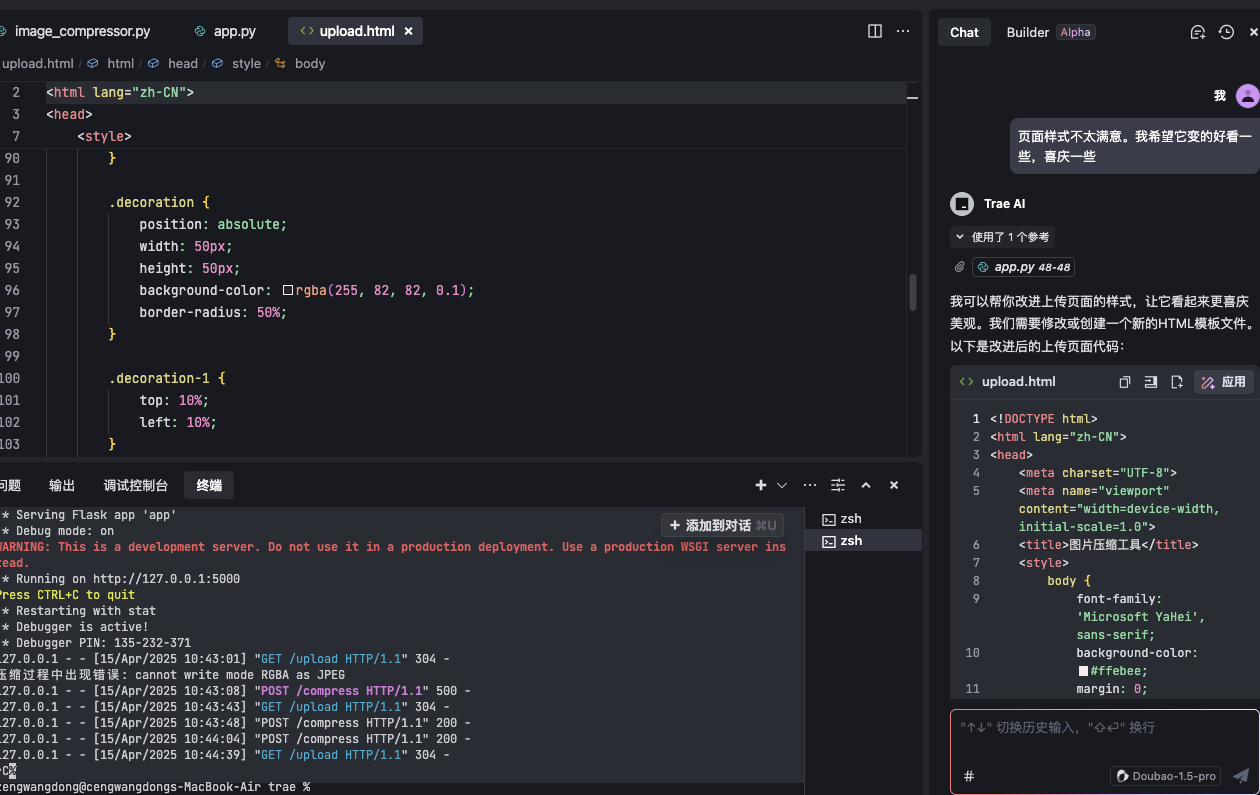Open chat history clock icon

(1227, 32)
